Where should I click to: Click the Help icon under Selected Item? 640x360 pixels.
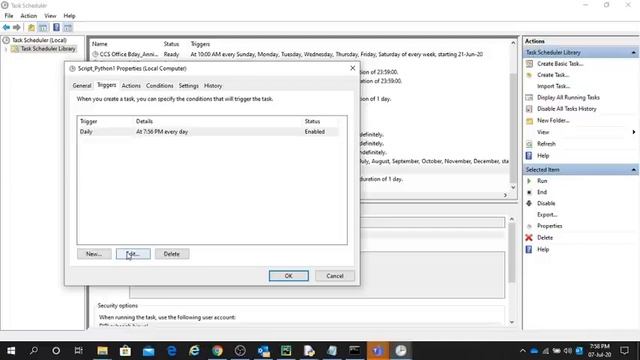[529, 249]
